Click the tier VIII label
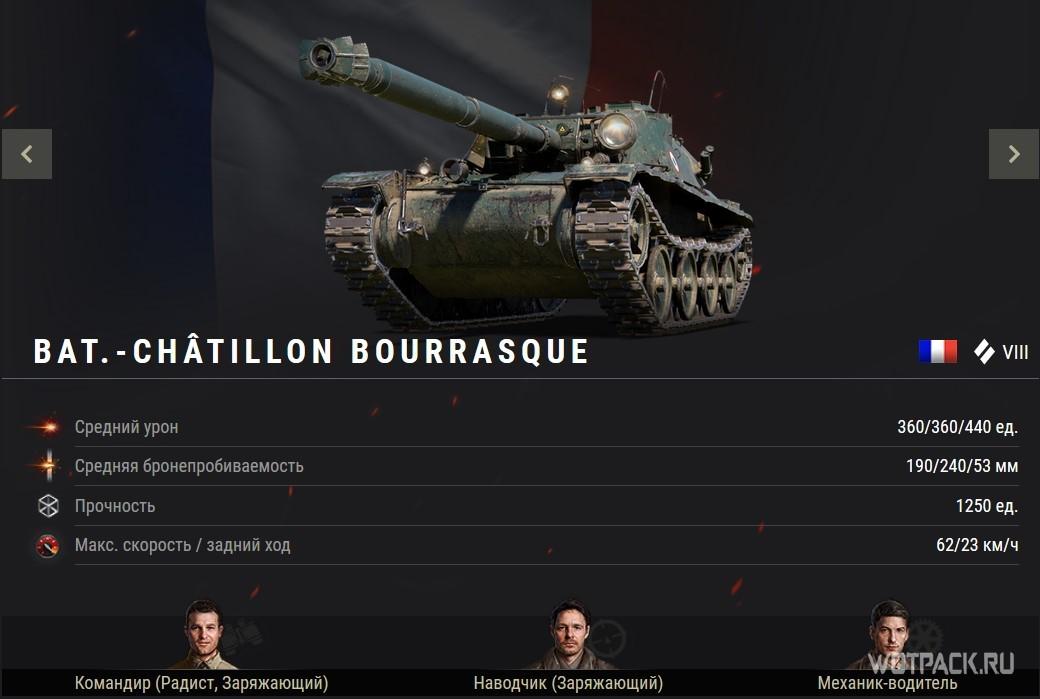 click(1015, 352)
